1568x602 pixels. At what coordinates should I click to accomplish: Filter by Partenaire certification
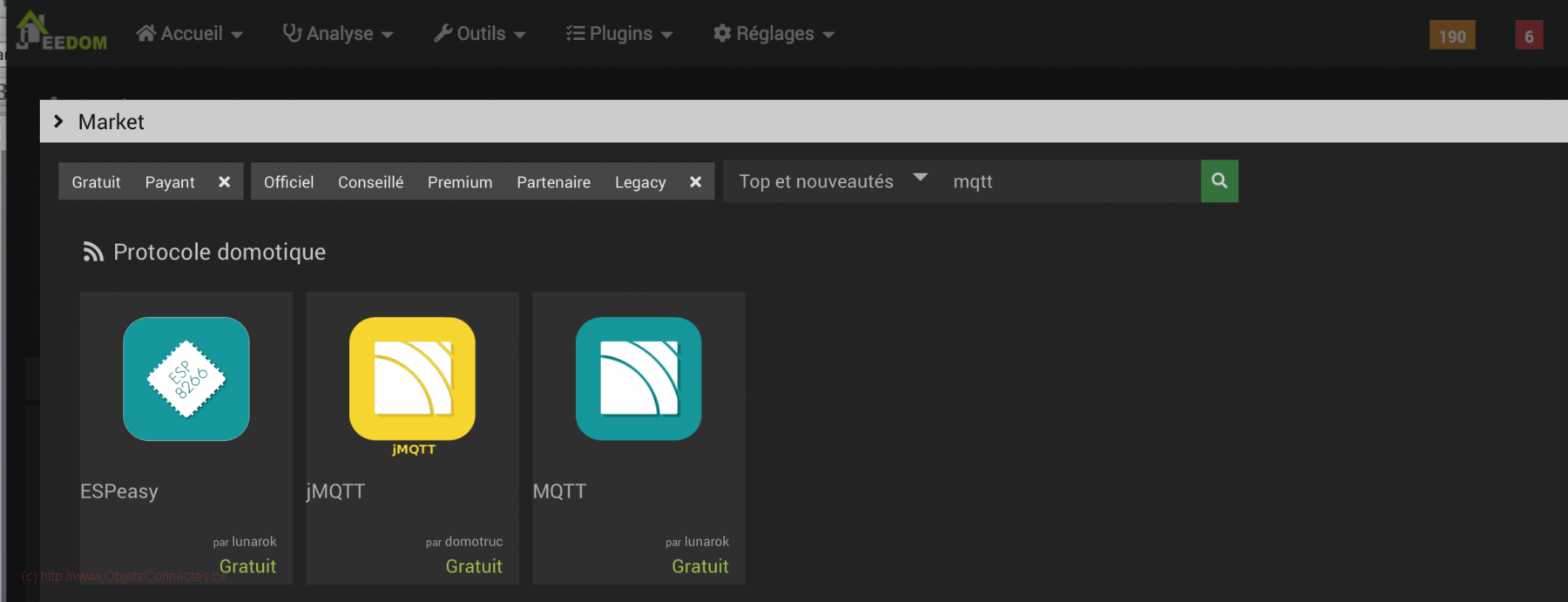click(553, 182)
